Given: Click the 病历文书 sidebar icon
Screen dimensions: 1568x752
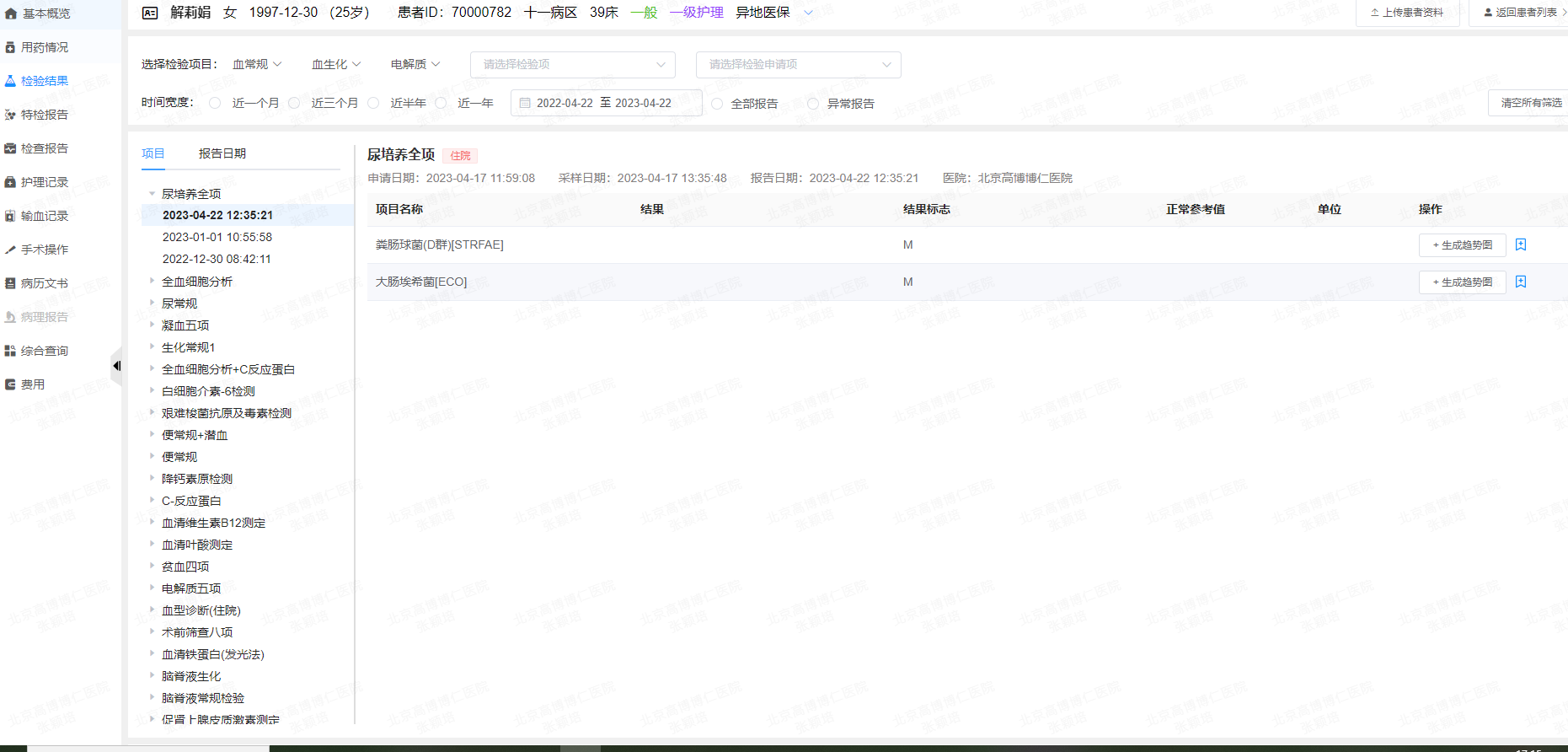Looking at the screenshot, I should pyautogui.click(x=10, y=283).
